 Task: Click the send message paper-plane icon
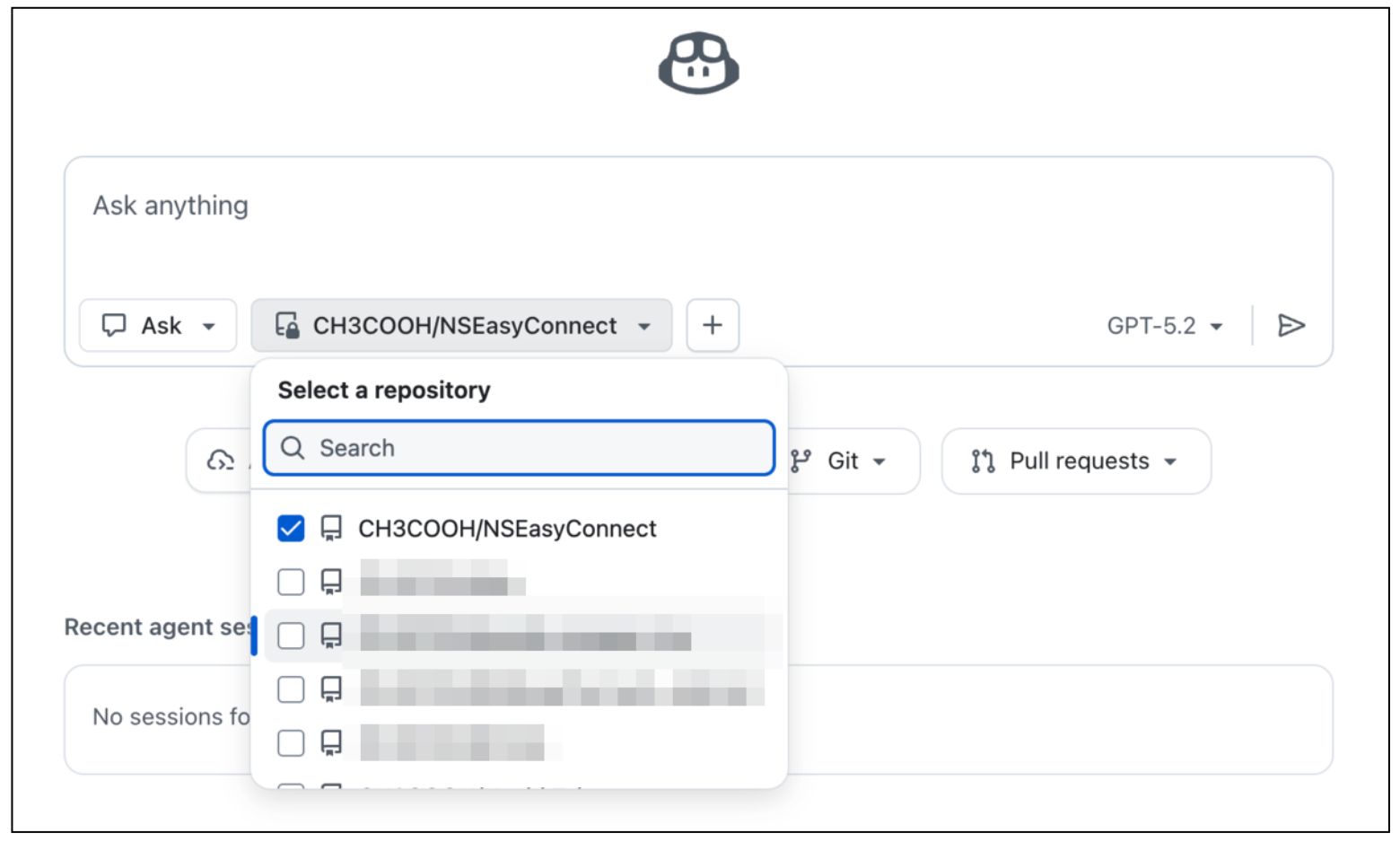tap(1292, 325)
